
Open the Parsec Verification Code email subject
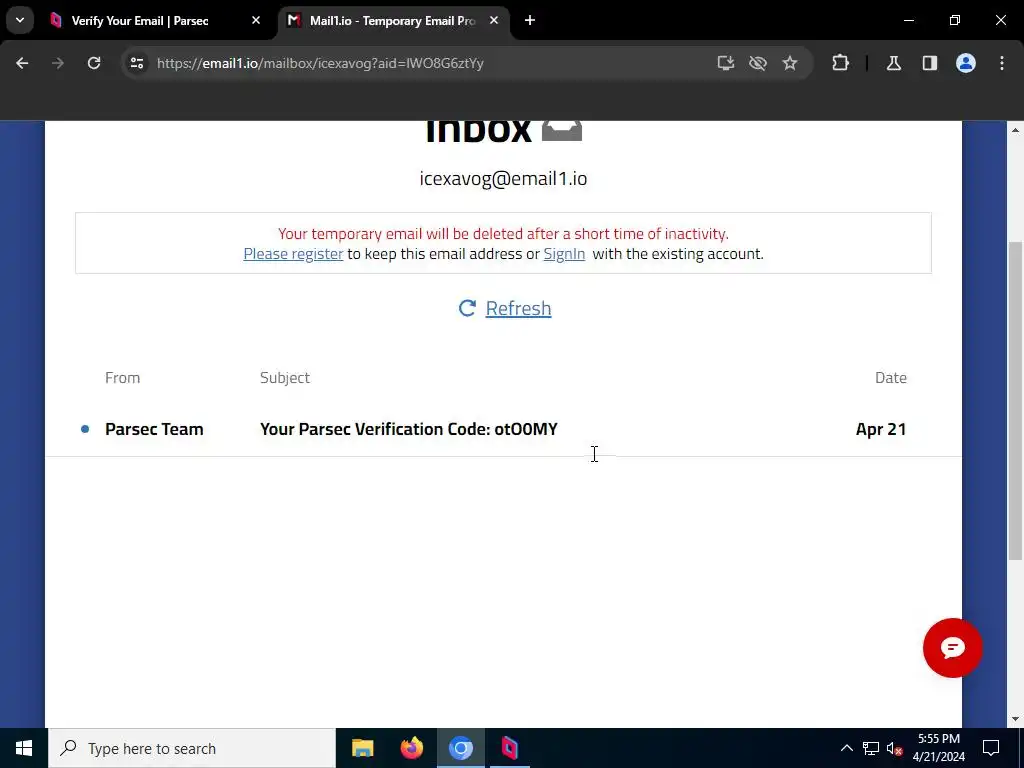pyautogui.click(x=409, y=429)
